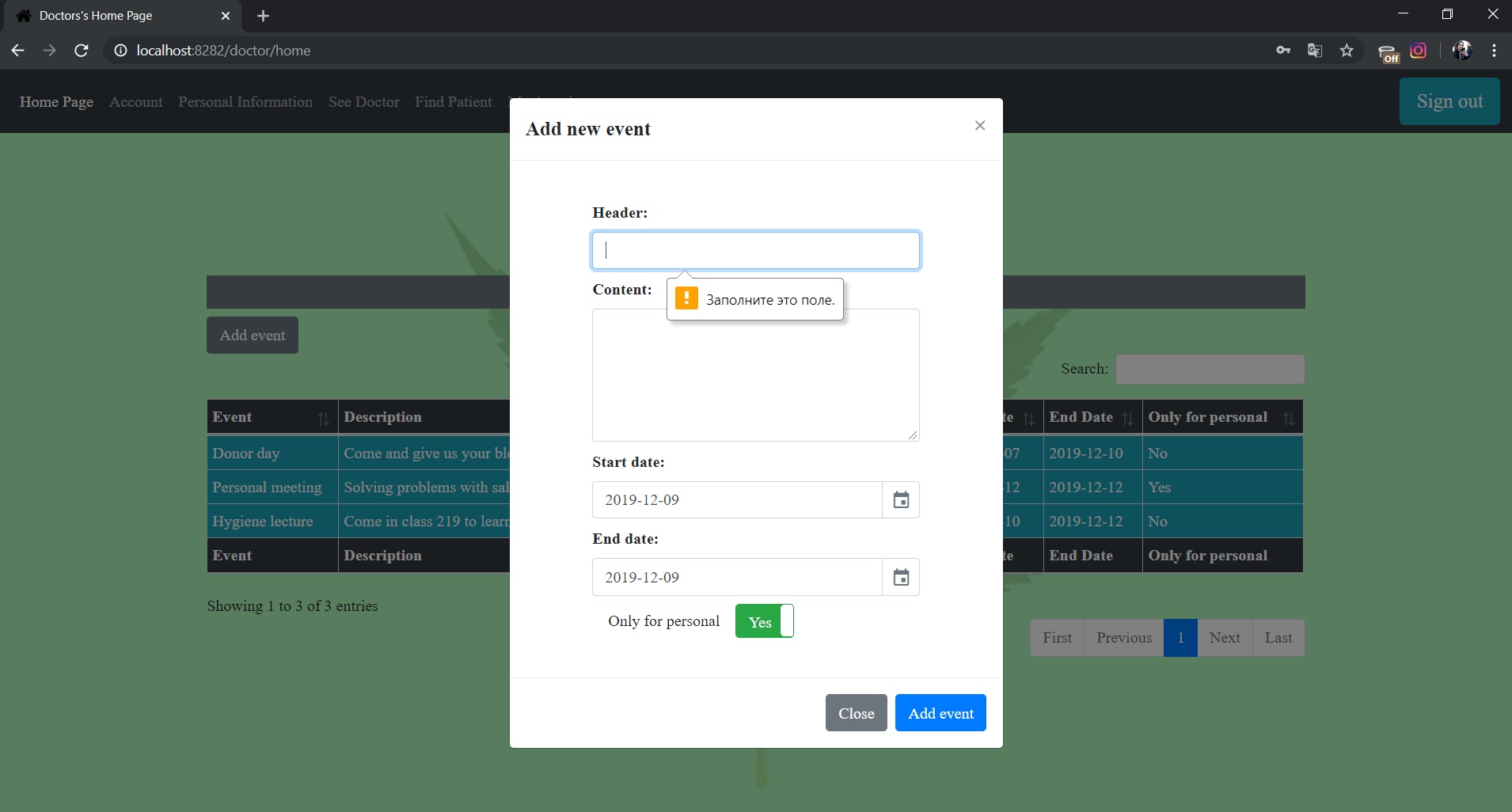Open the Personal Information menu item

245,102
